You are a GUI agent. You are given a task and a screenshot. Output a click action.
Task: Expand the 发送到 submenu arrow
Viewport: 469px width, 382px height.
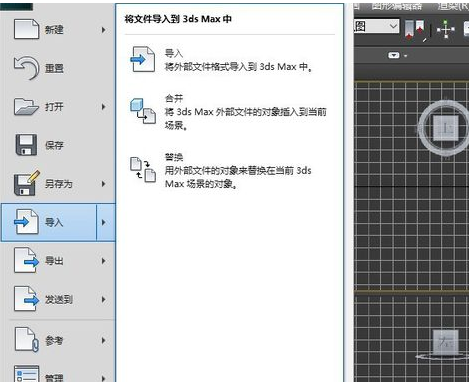tap(104, 299)
